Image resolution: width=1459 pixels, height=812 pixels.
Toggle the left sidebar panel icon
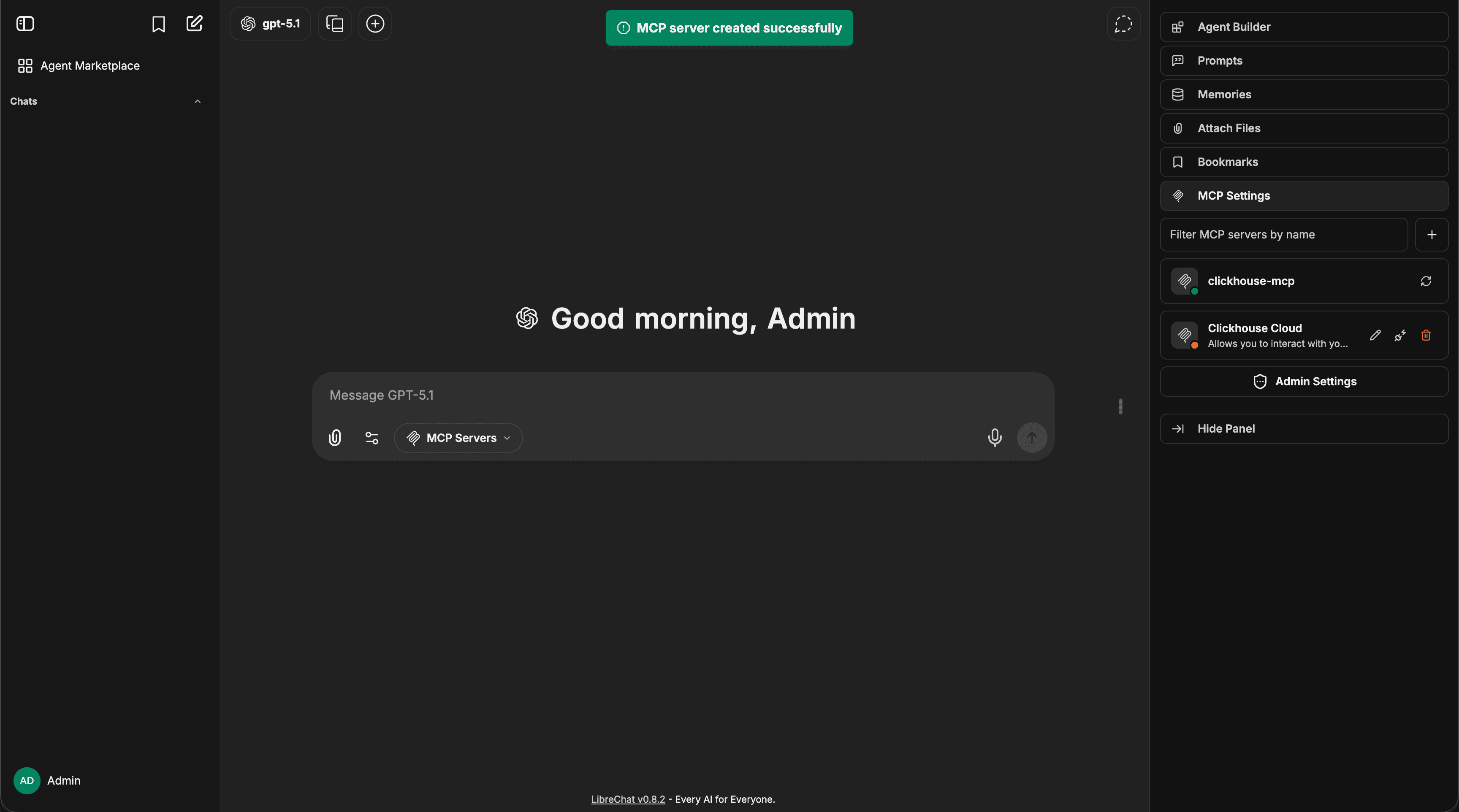pyautogui.click(x=25, y=24)
